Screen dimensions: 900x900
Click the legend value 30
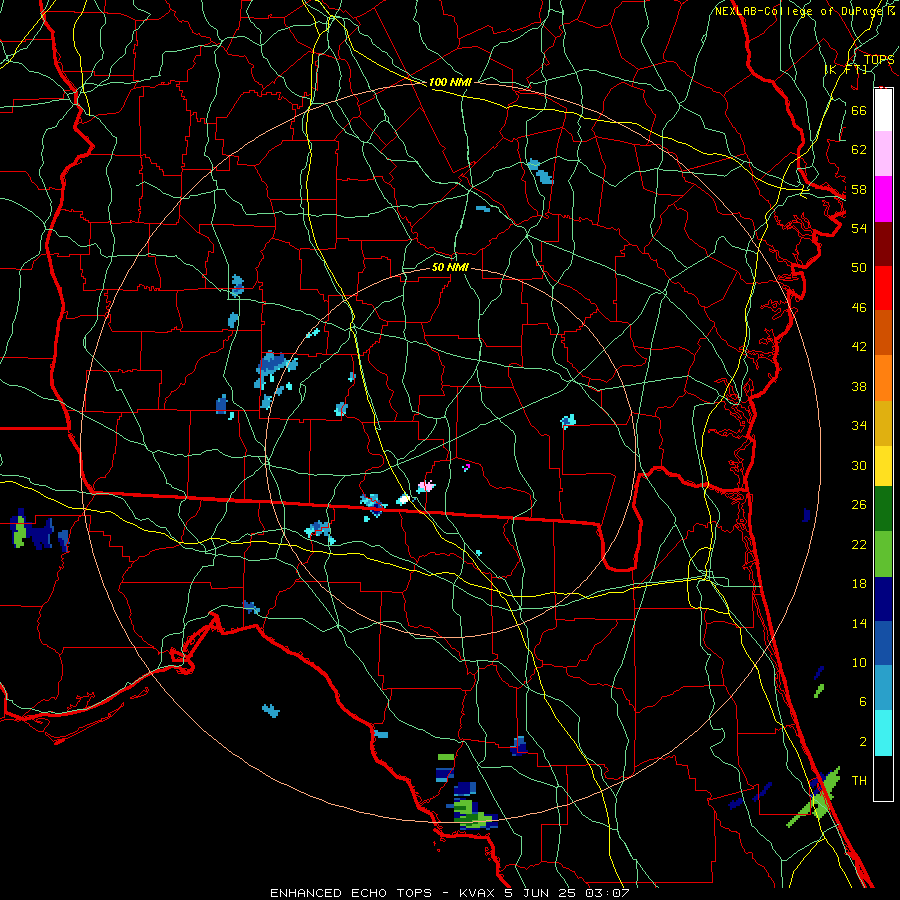click(x=859, y=465)
